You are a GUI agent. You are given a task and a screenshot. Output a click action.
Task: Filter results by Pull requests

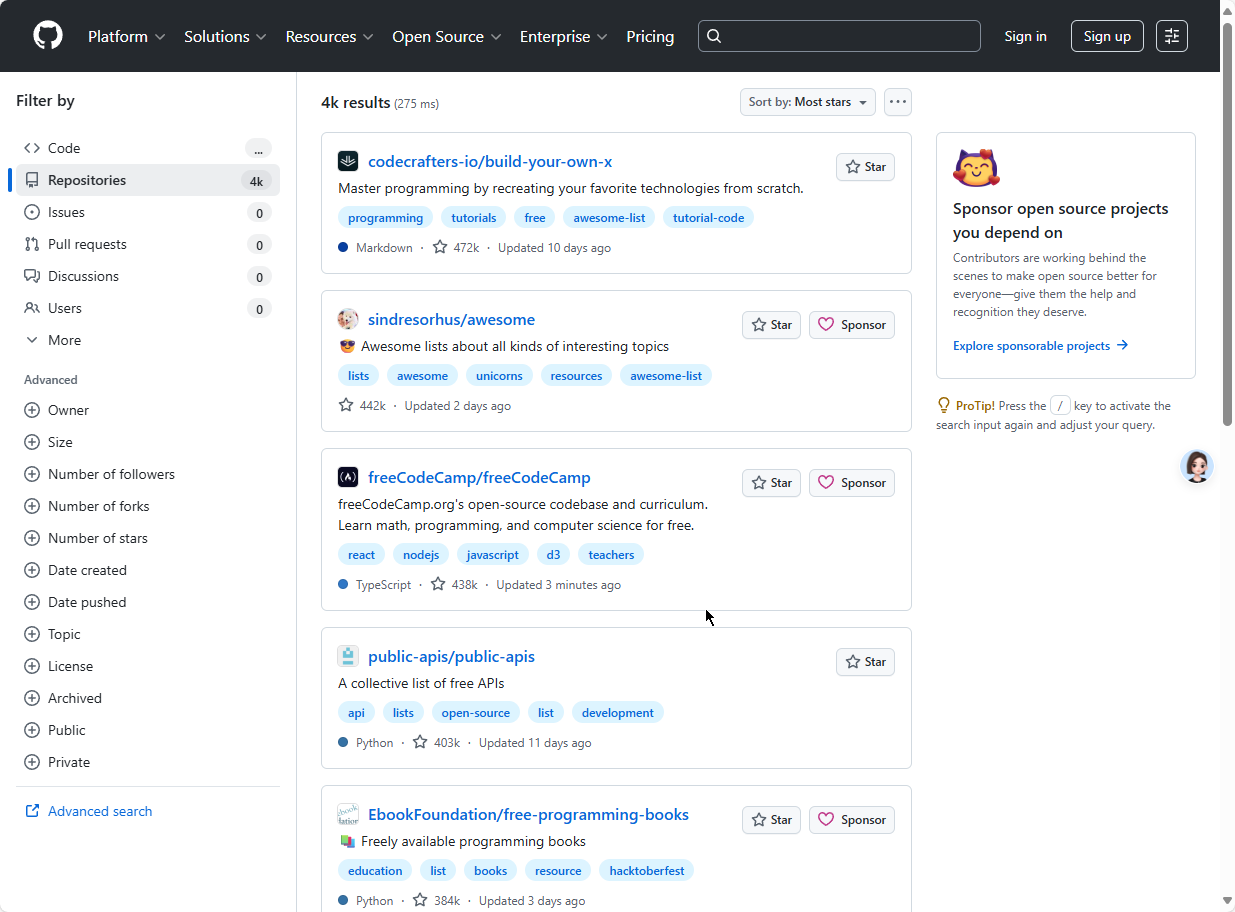point(87,244)
